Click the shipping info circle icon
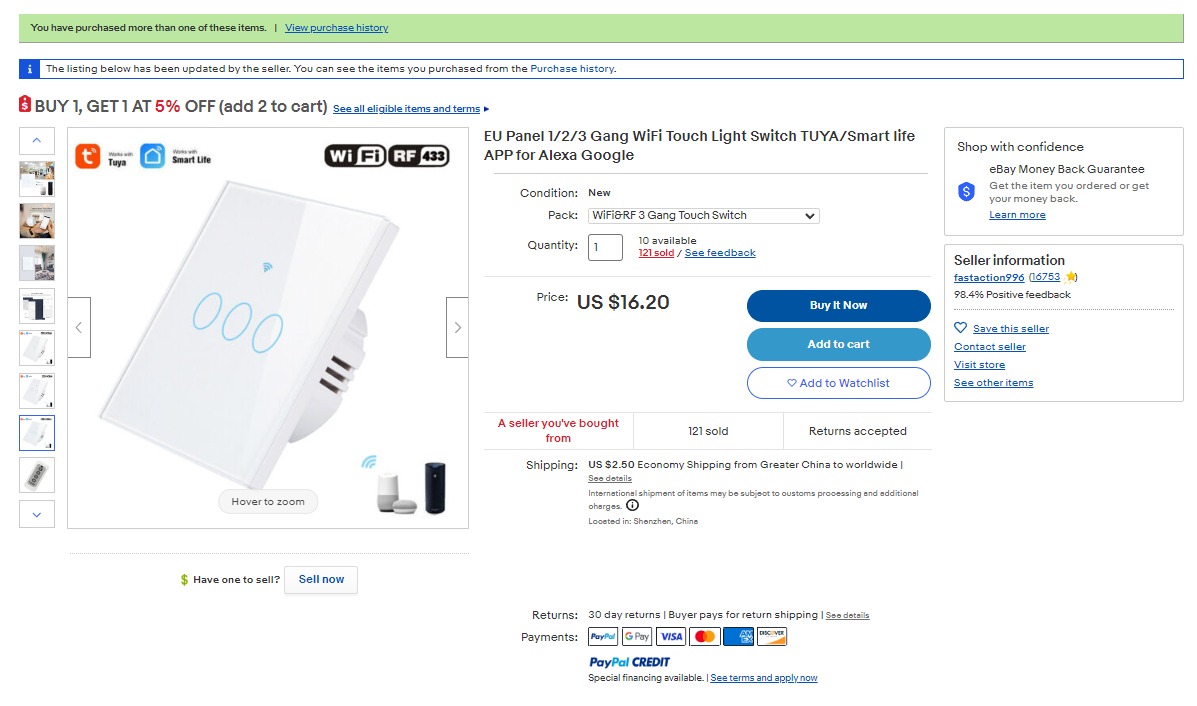Screen dimensions: 1197x706 [x=632, y=506]
